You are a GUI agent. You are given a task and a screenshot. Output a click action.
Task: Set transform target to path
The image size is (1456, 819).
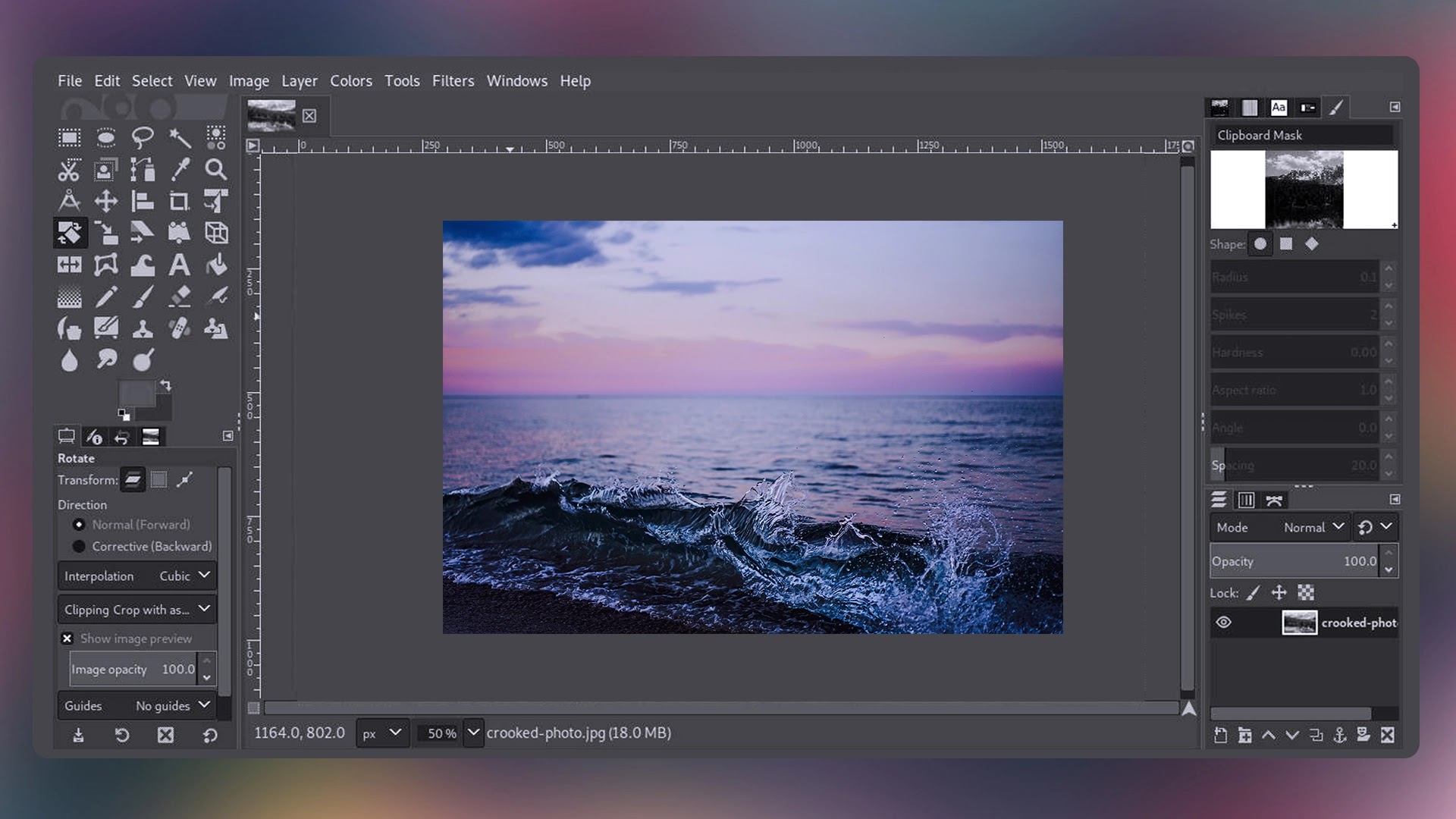point(184,479)
